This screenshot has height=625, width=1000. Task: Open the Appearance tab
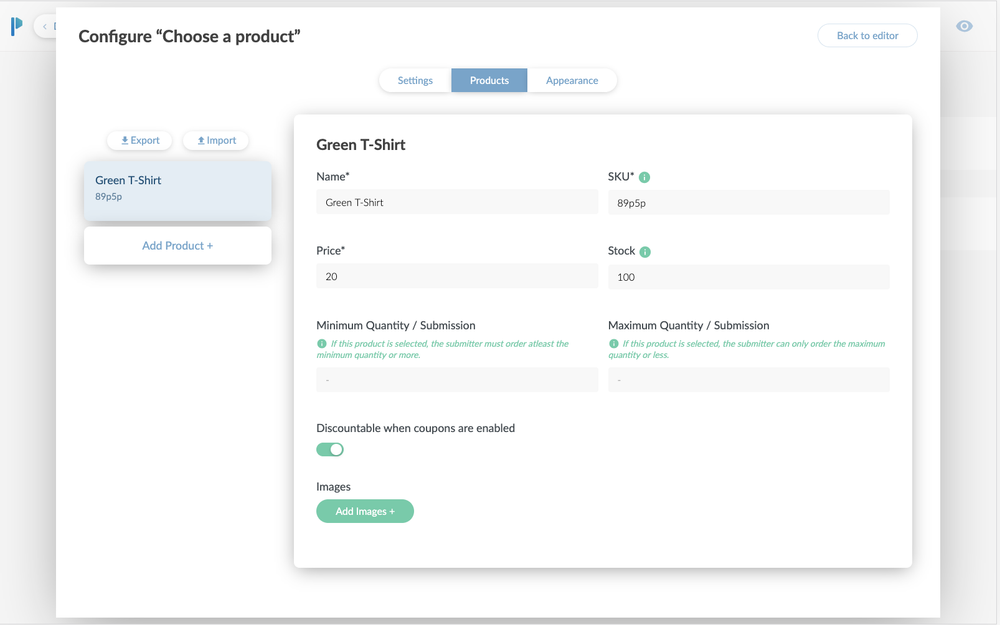(571, 80)
